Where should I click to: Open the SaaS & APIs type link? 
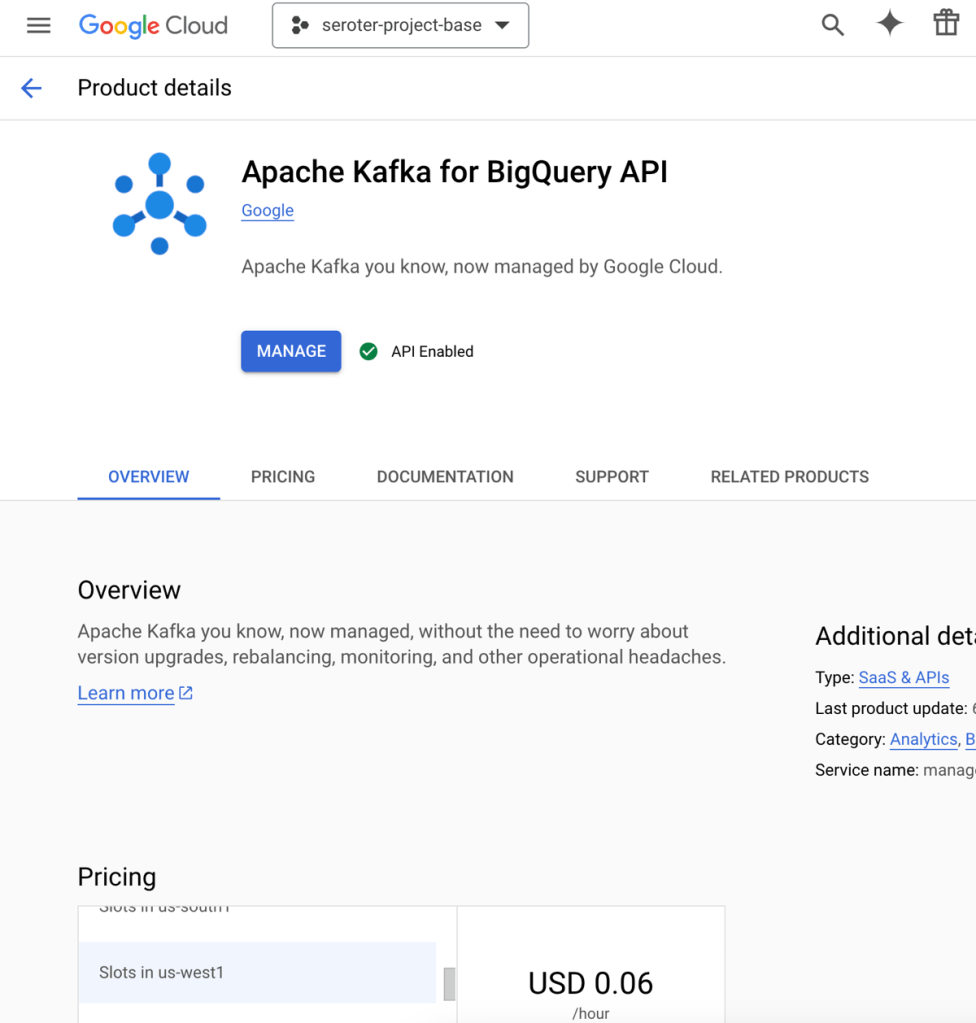coord(903,677)
